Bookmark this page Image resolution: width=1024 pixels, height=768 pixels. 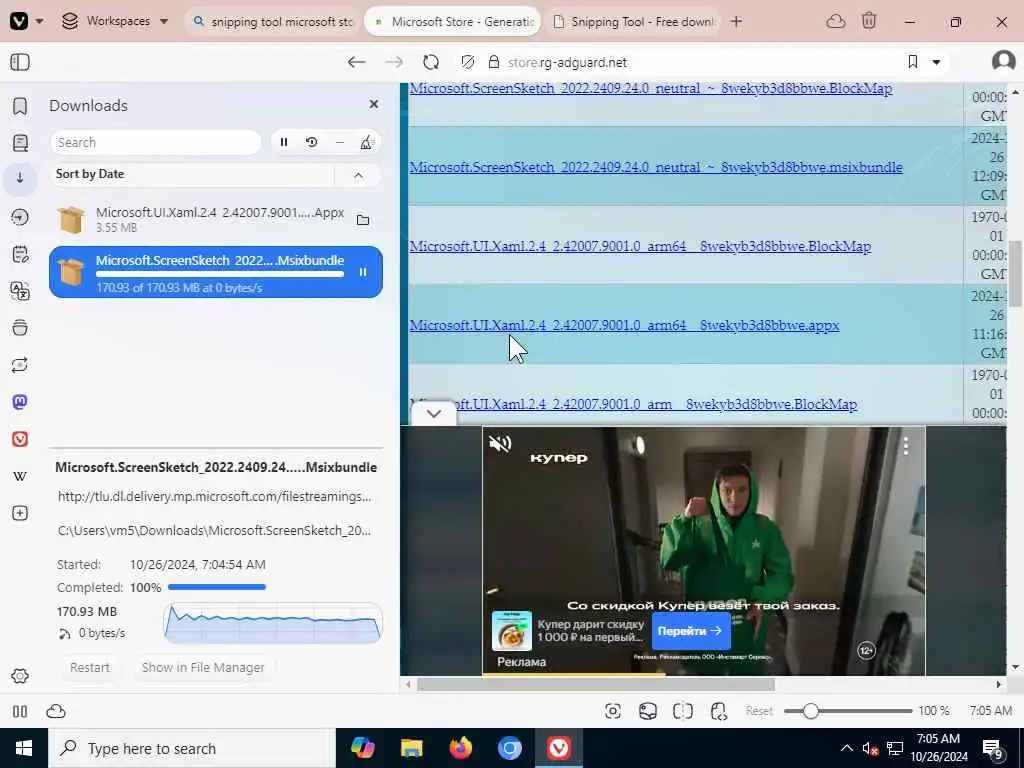pyautogui.click(x=913, y=62)
